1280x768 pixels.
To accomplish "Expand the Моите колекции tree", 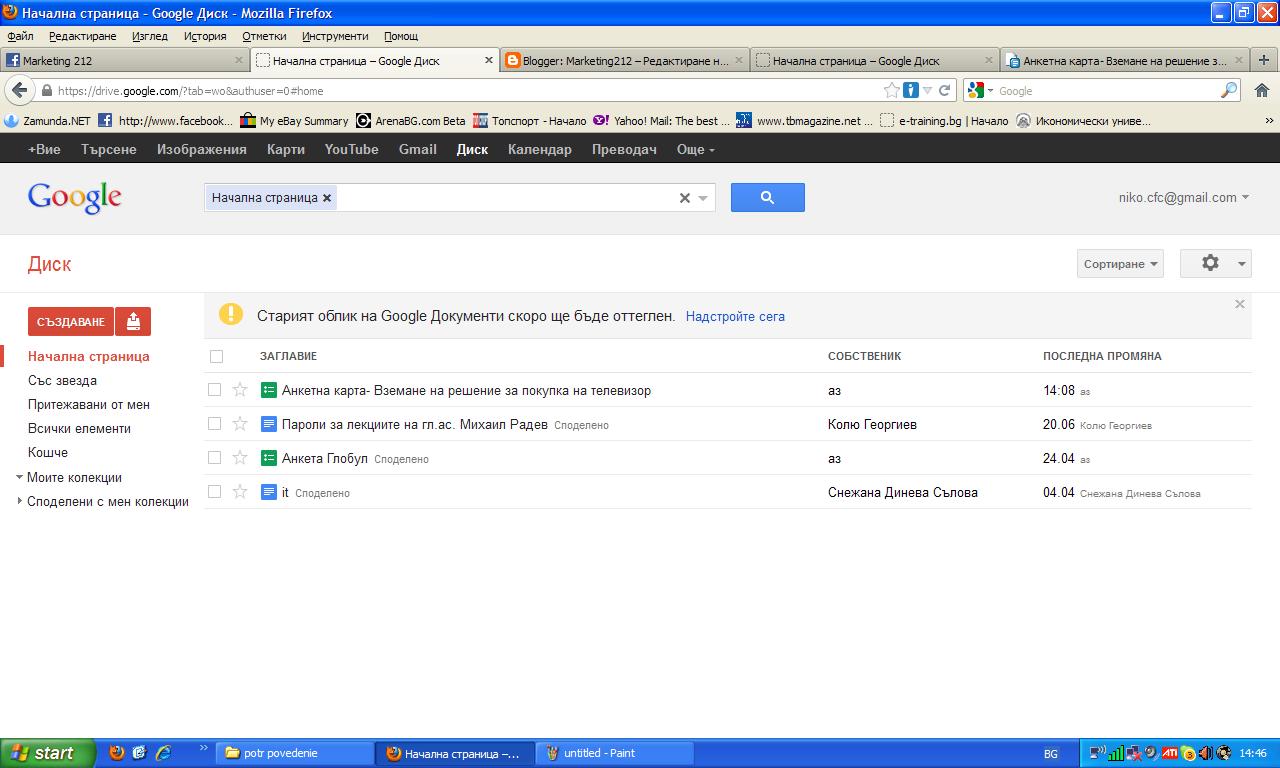I will pyautogui.click(x=19, y=477).
